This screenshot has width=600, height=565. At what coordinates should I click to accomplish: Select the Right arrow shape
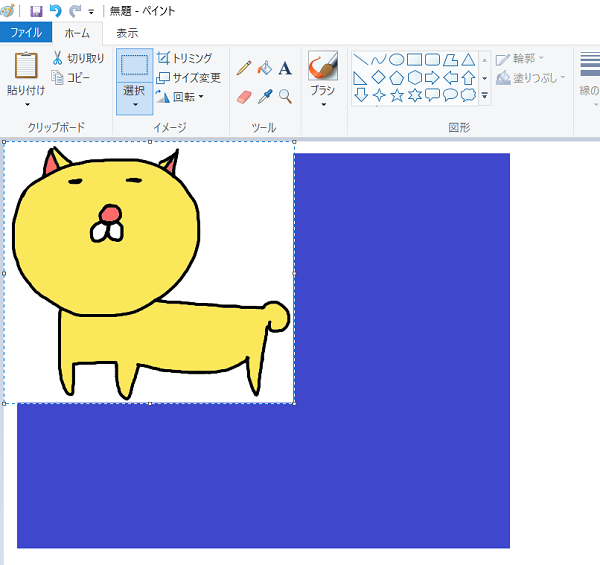[432, 78]
